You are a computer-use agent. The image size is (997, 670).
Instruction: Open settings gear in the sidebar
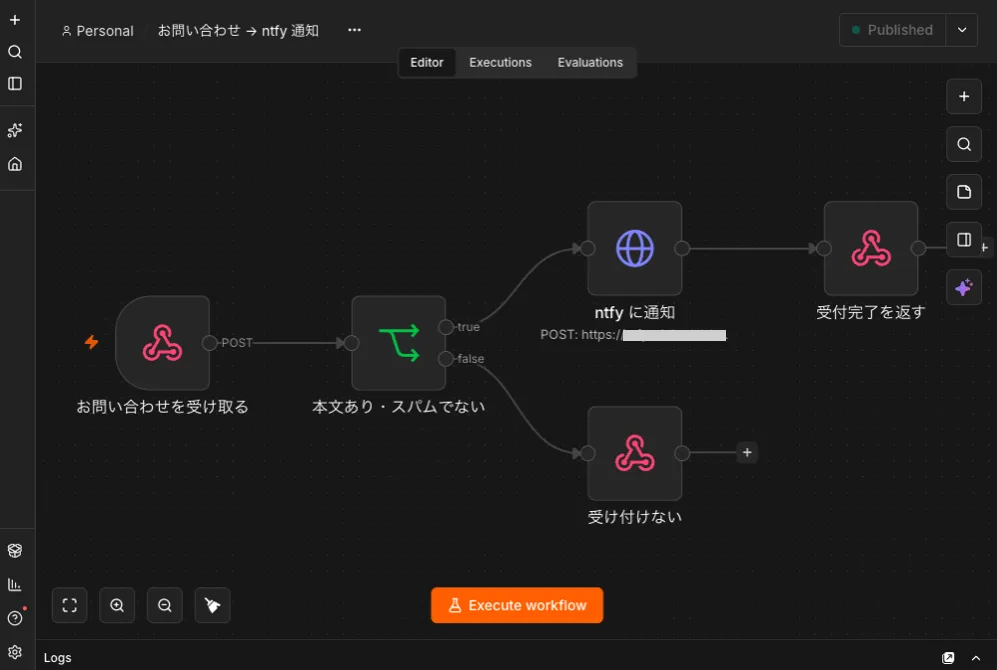15,652
